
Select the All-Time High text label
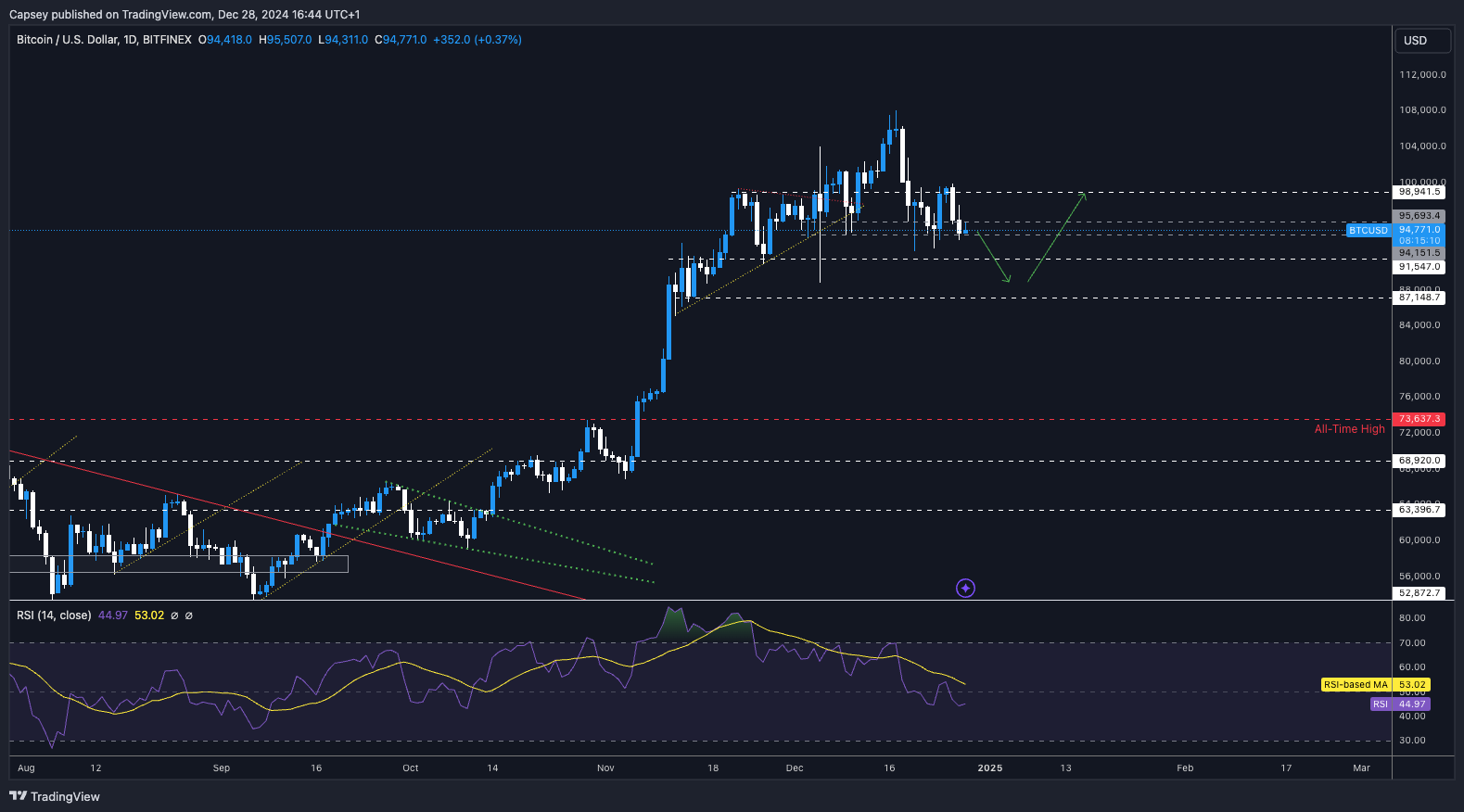point(1349,429)
